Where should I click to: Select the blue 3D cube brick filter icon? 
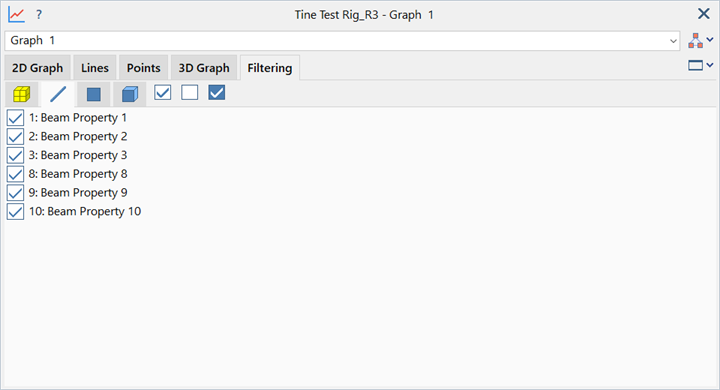(130, 94)
